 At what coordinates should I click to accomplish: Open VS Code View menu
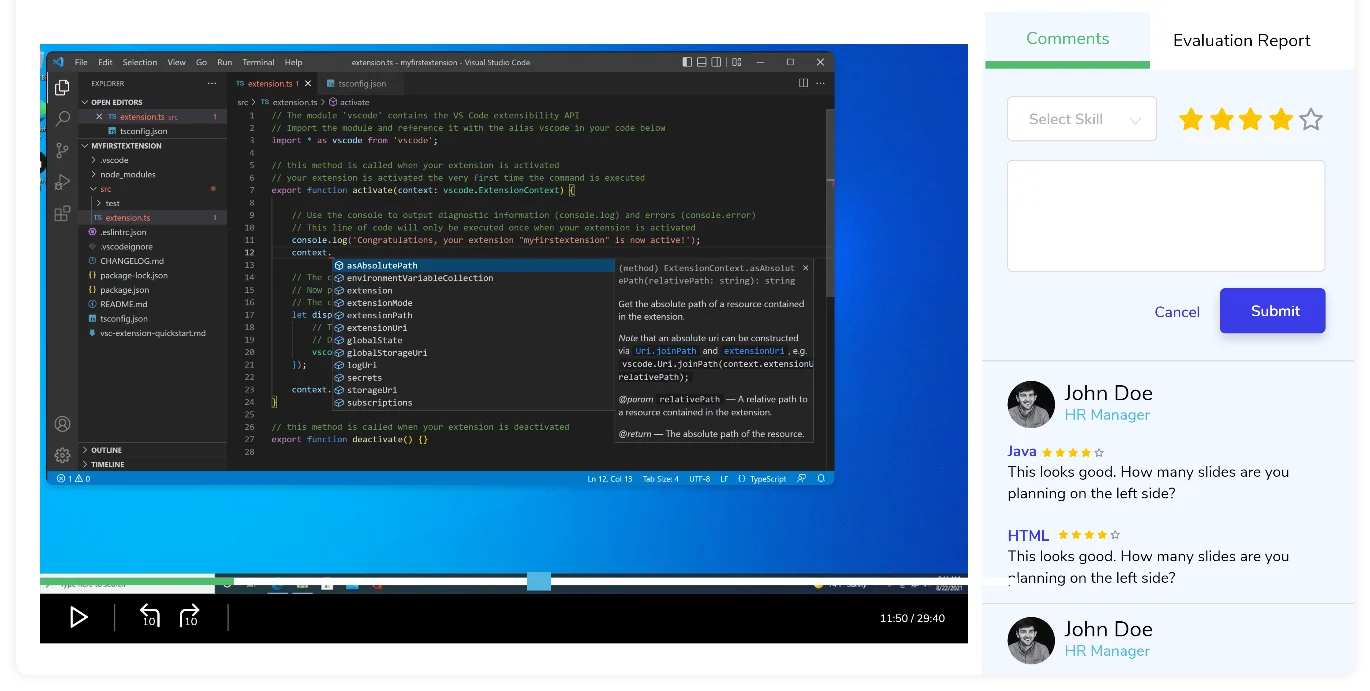pyautogui.click(x=176, y=62)
